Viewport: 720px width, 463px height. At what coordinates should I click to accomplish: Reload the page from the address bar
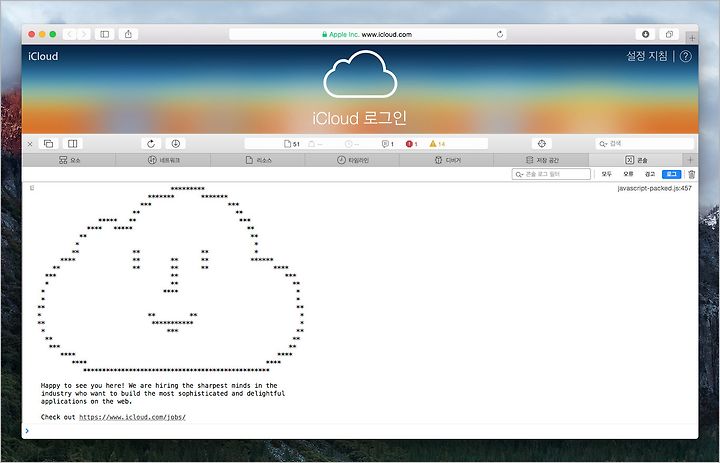click(x=500, y=34)
